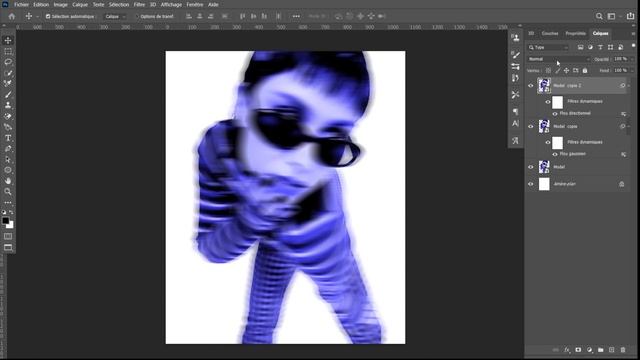
Task: Pick the Clone Stamp tool in toolbox
Action: [x=8, y=105]
